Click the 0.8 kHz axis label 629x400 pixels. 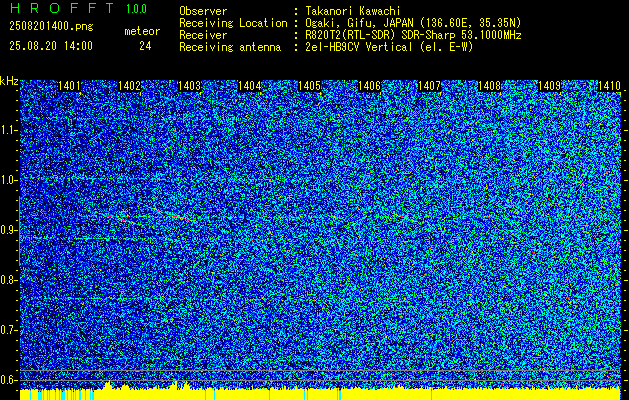(8, 280)
